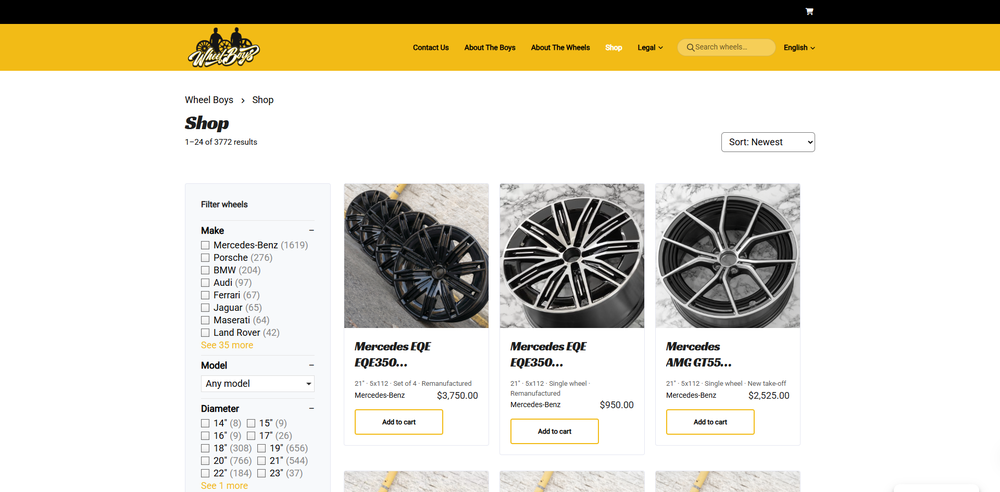1000x492 pixels.
Task: Collapse the Model filter section
Action: click(x=311, y=366)
